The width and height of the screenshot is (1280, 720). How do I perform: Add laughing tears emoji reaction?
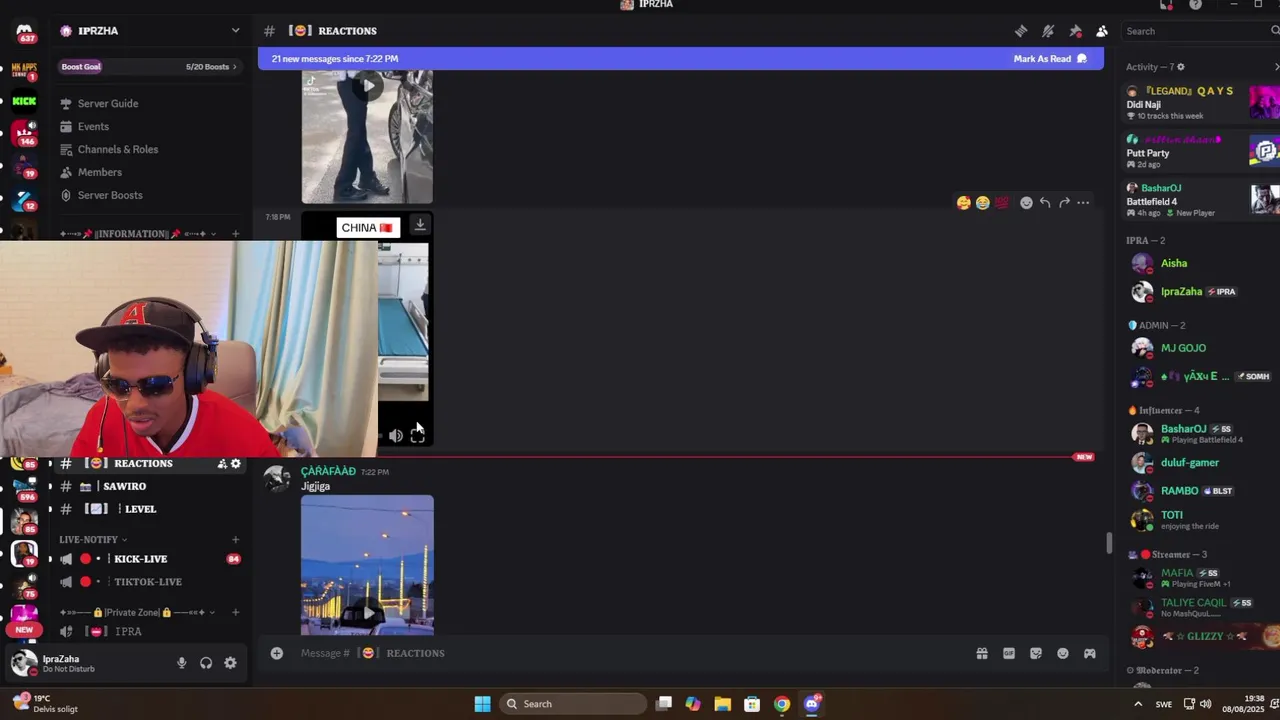tap(982, 203)
